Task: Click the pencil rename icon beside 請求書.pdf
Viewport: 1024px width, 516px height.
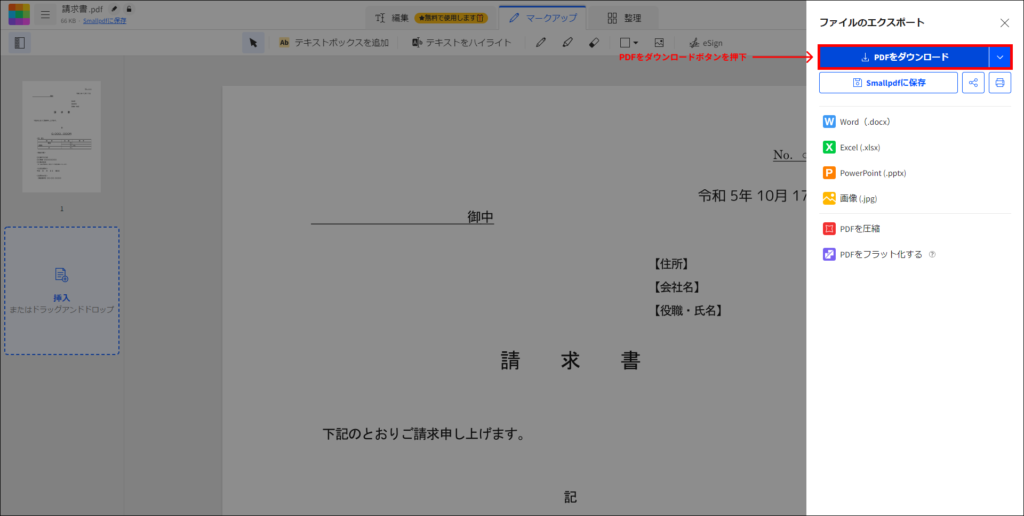Action: coord(115,9)
